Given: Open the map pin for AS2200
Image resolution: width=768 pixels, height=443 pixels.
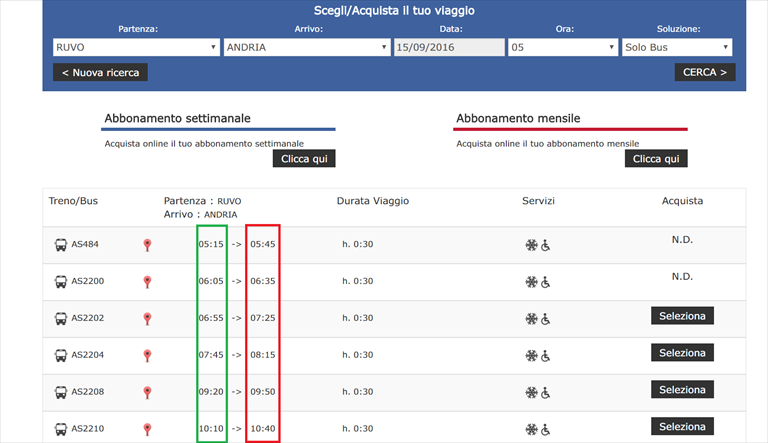Looking at the screenshot, I should coord(147,282).
